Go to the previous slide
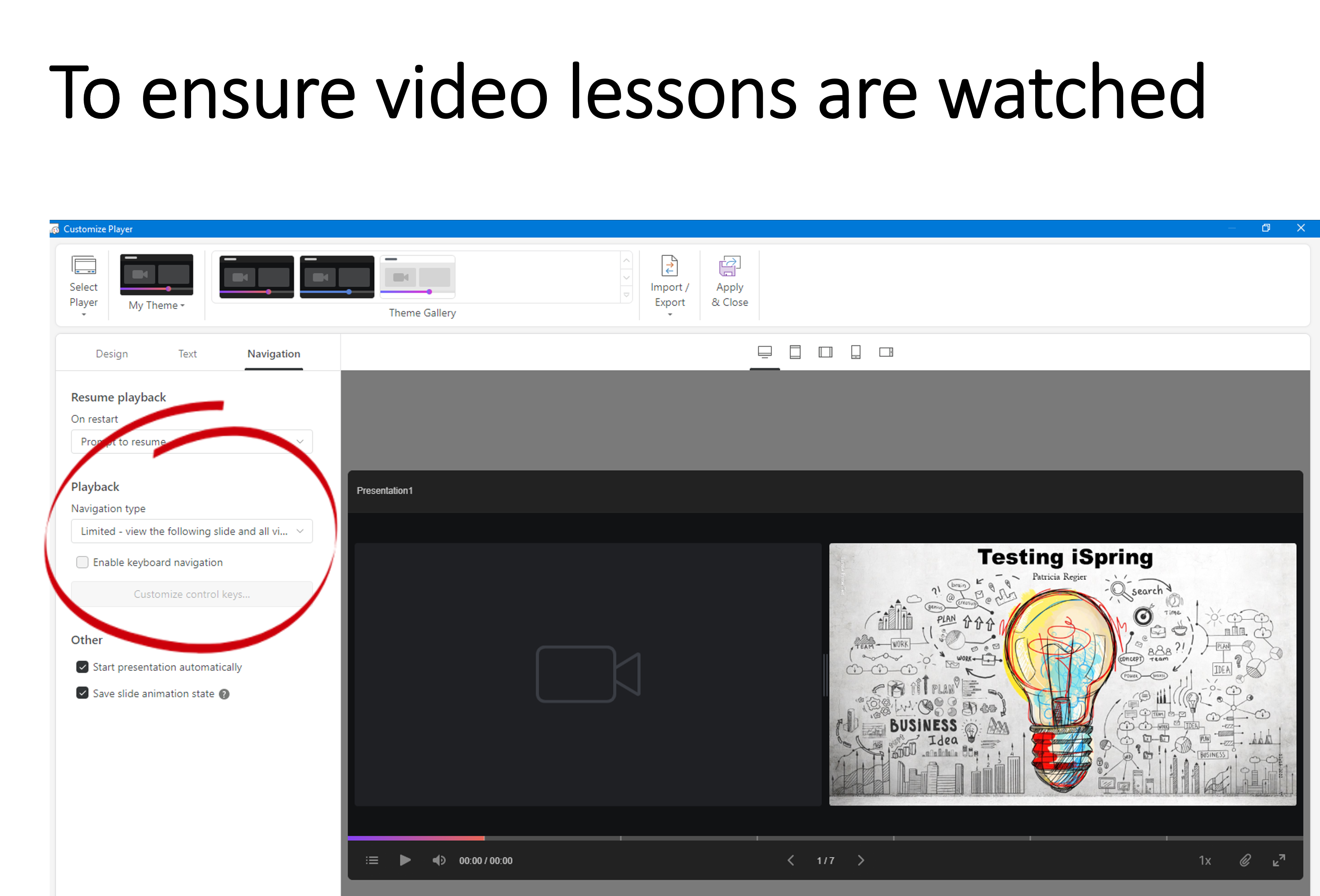The image size is (1320, 896). pos(791,860)
